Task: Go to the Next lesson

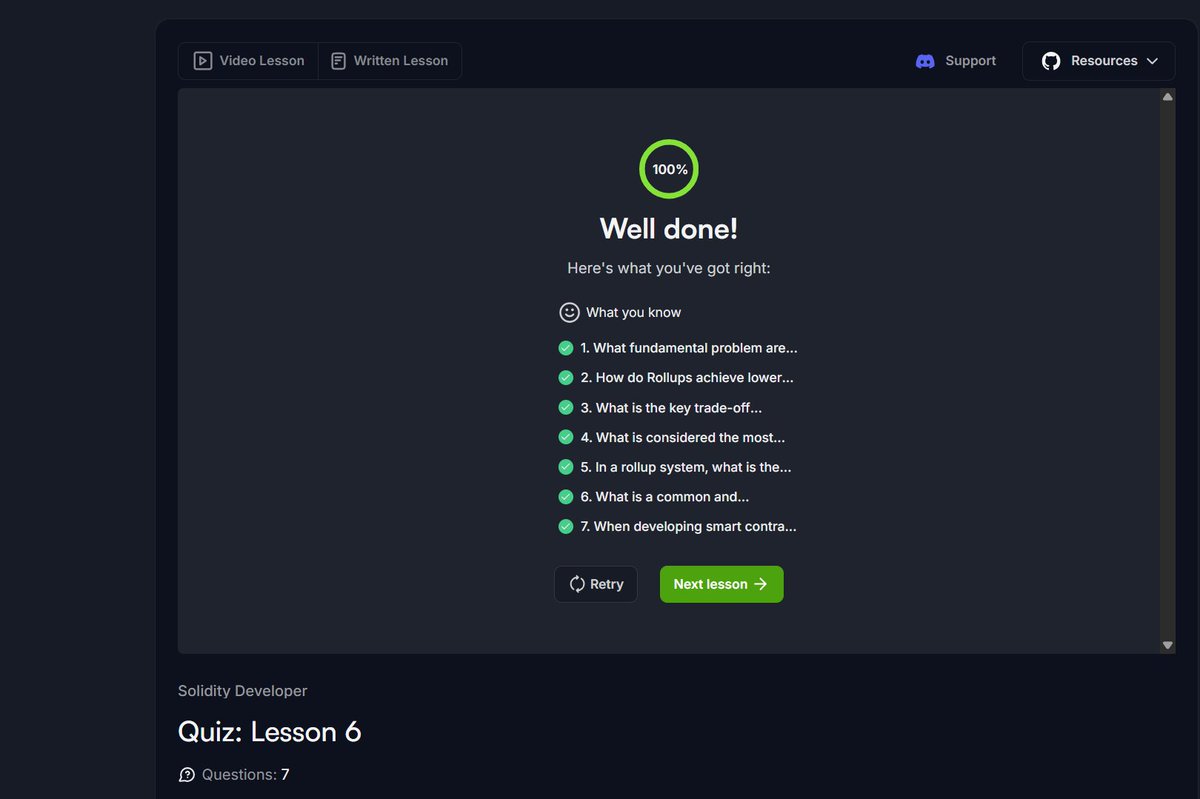Action: [x=721, y=584]
